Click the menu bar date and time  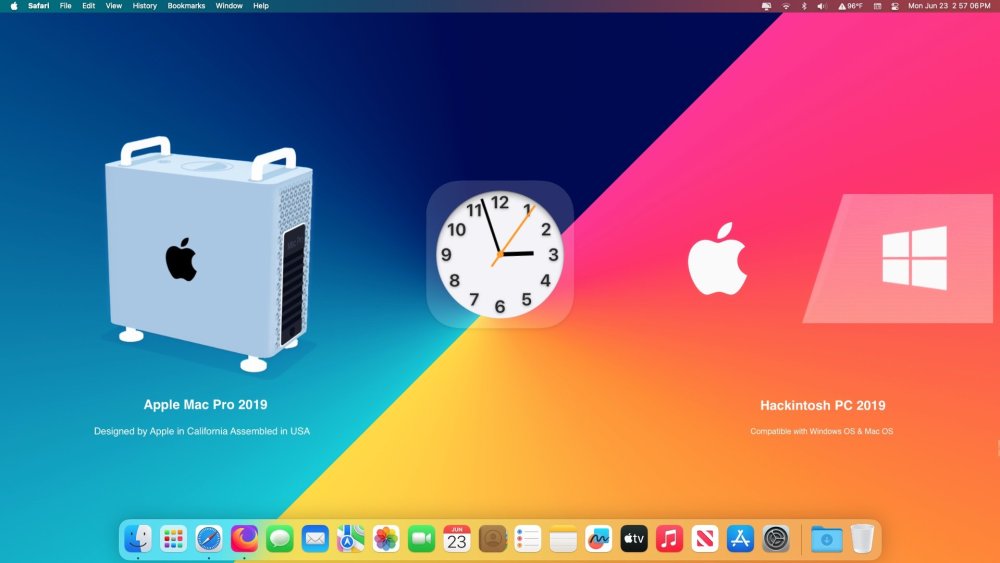pos(949,6)
